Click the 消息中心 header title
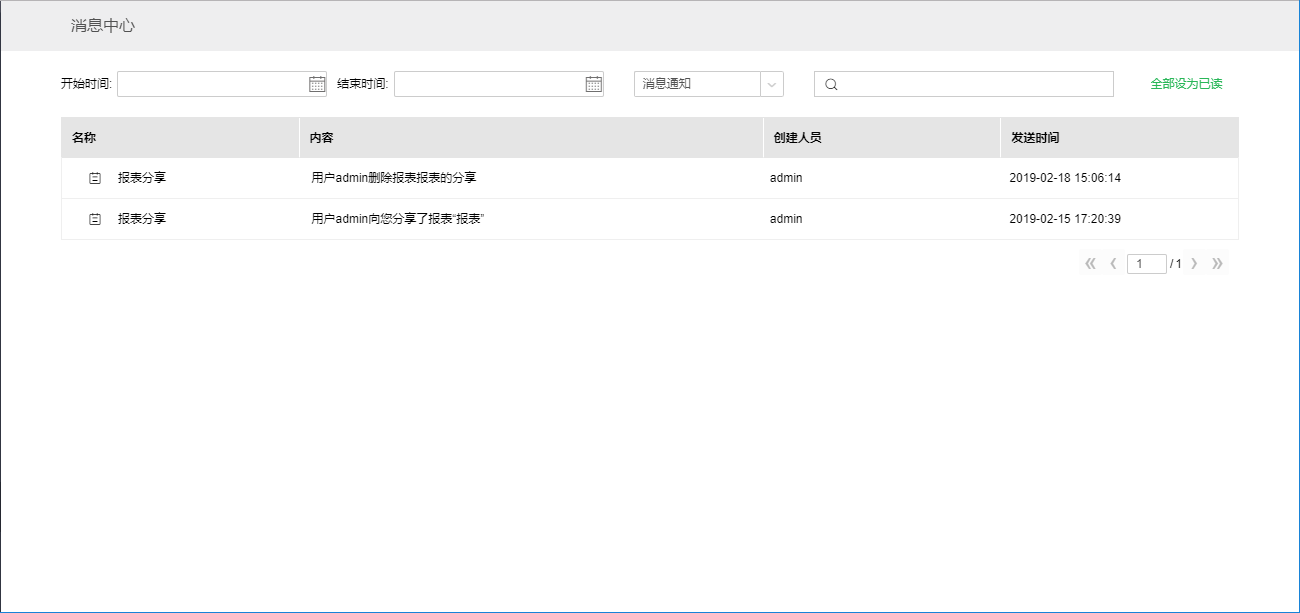This screenshot has height=613, width=1300. pyautogui.click(x=103, y=25)
